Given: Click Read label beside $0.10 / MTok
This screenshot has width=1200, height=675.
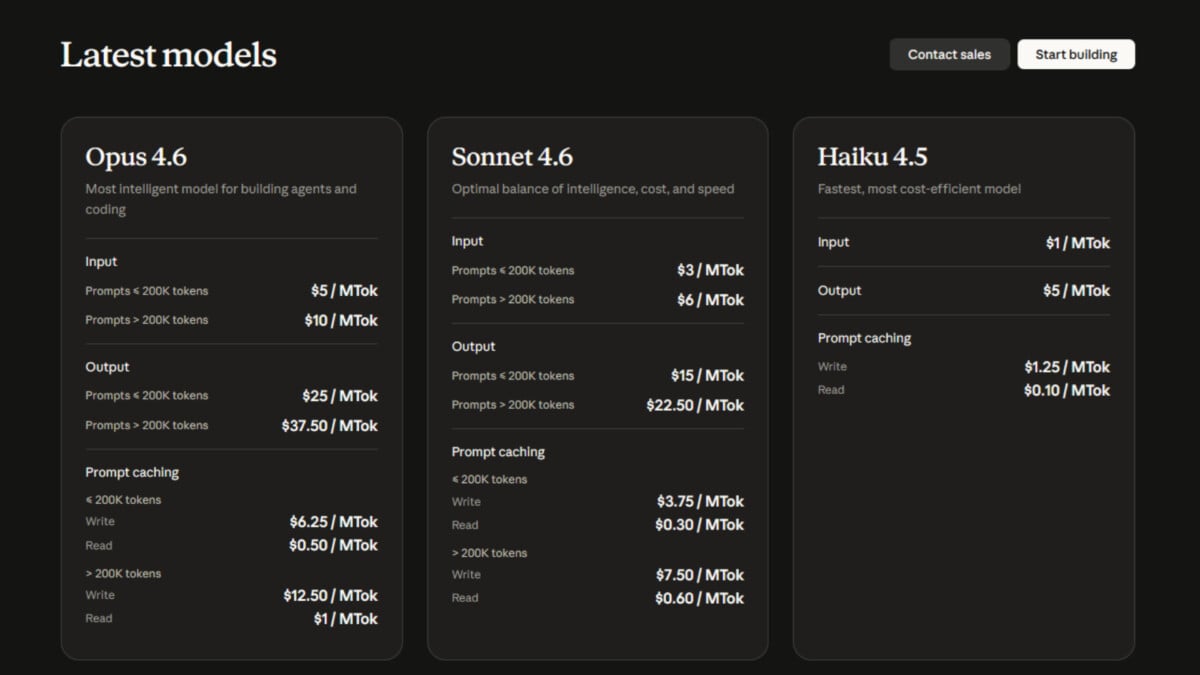Looking at the screenshot, I should tap(831, 390).
